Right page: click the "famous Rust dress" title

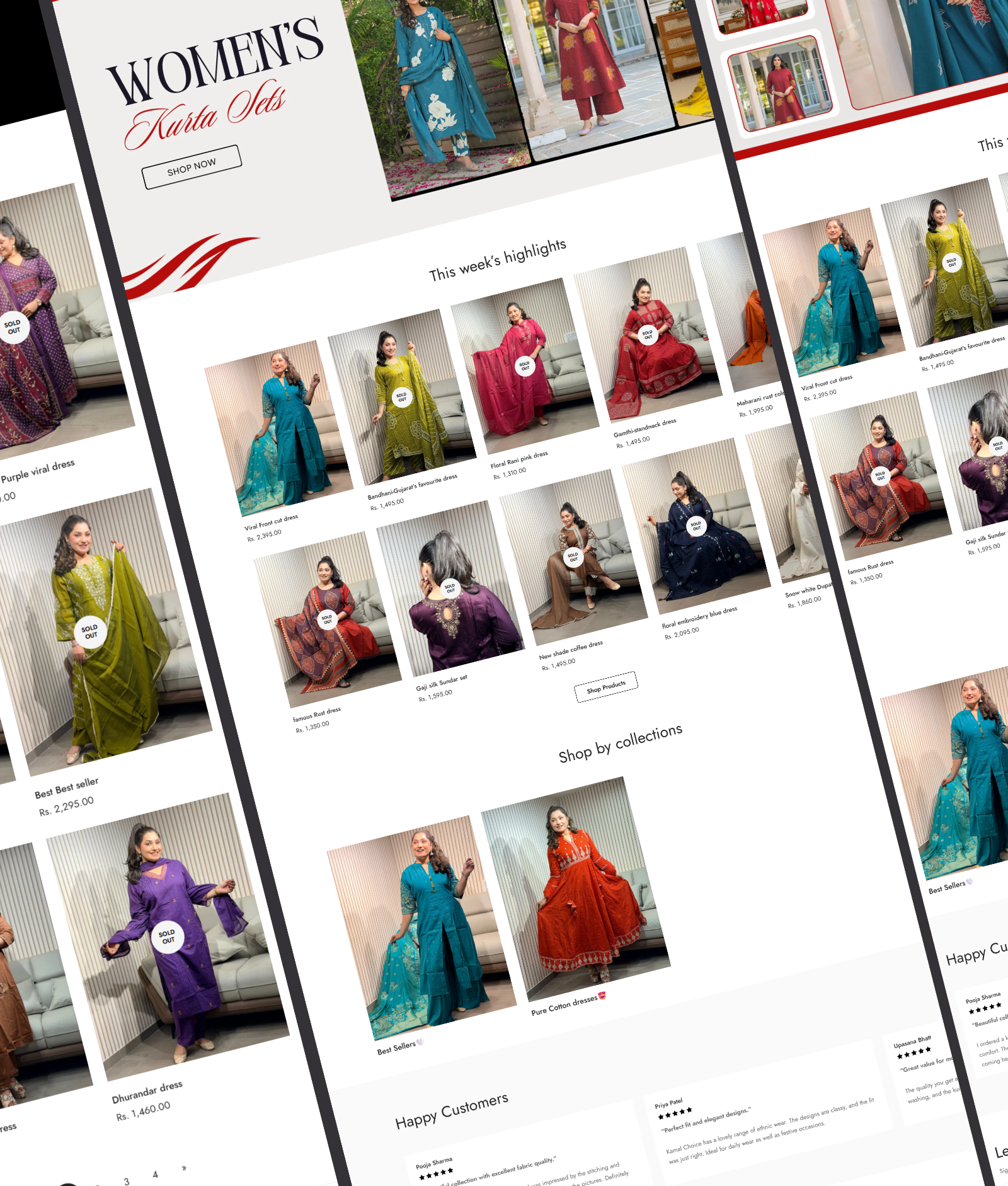coord(870,567)
